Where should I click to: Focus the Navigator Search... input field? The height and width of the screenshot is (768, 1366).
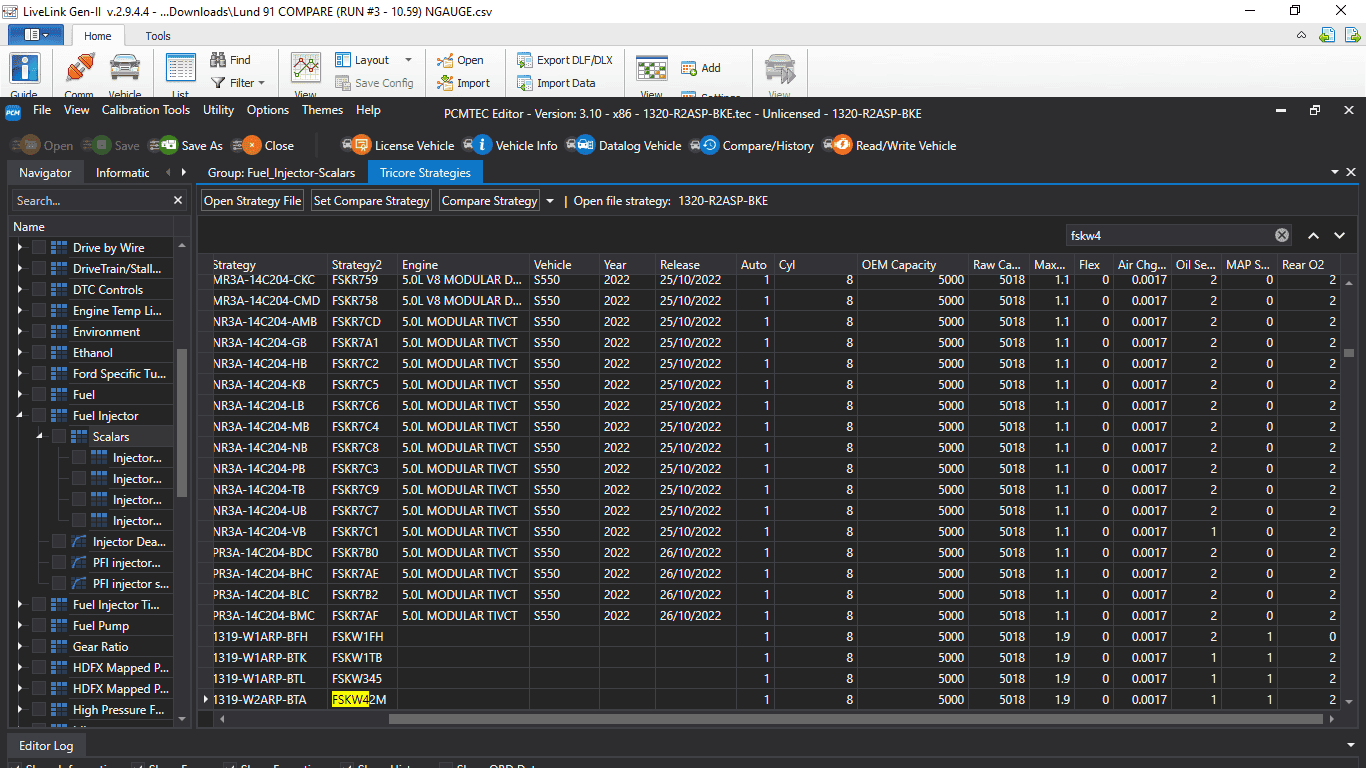coord(92,201)
